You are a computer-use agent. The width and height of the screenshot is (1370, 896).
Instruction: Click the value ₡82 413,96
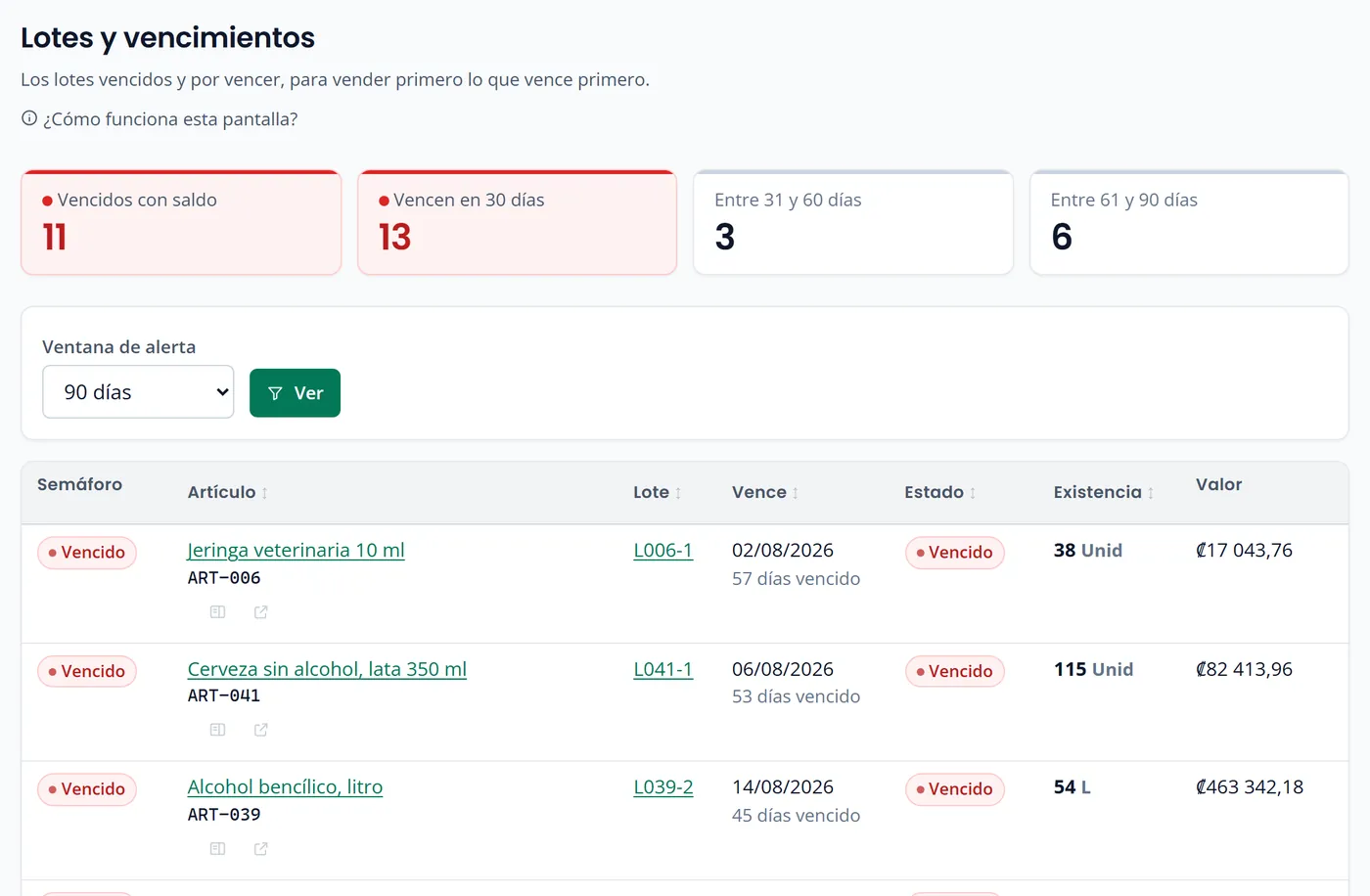click(1245, 669)
